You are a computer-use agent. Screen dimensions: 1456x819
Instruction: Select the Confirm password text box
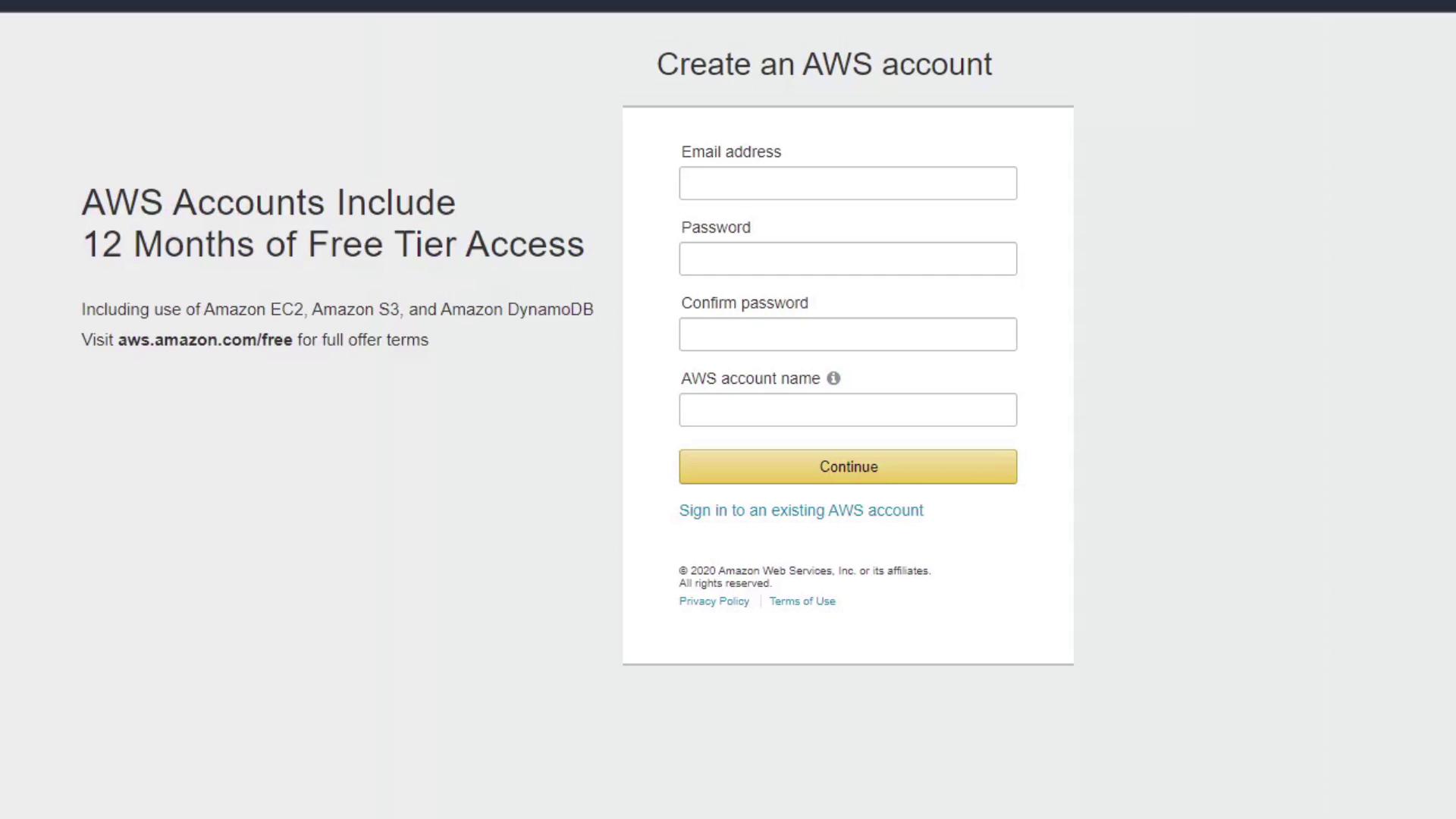coord(848,334)
